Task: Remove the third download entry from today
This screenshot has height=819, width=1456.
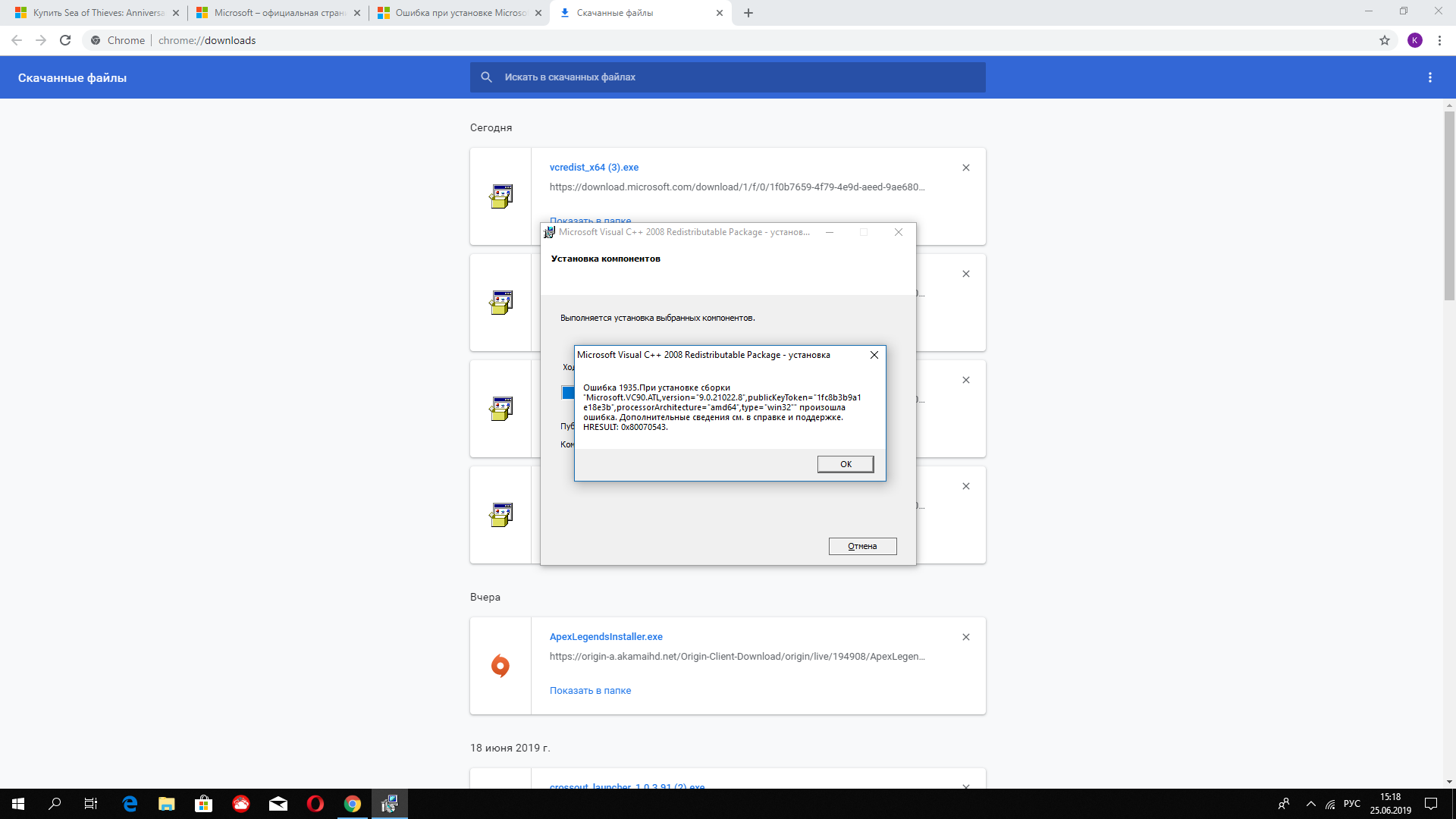Action: coord(966,380)
